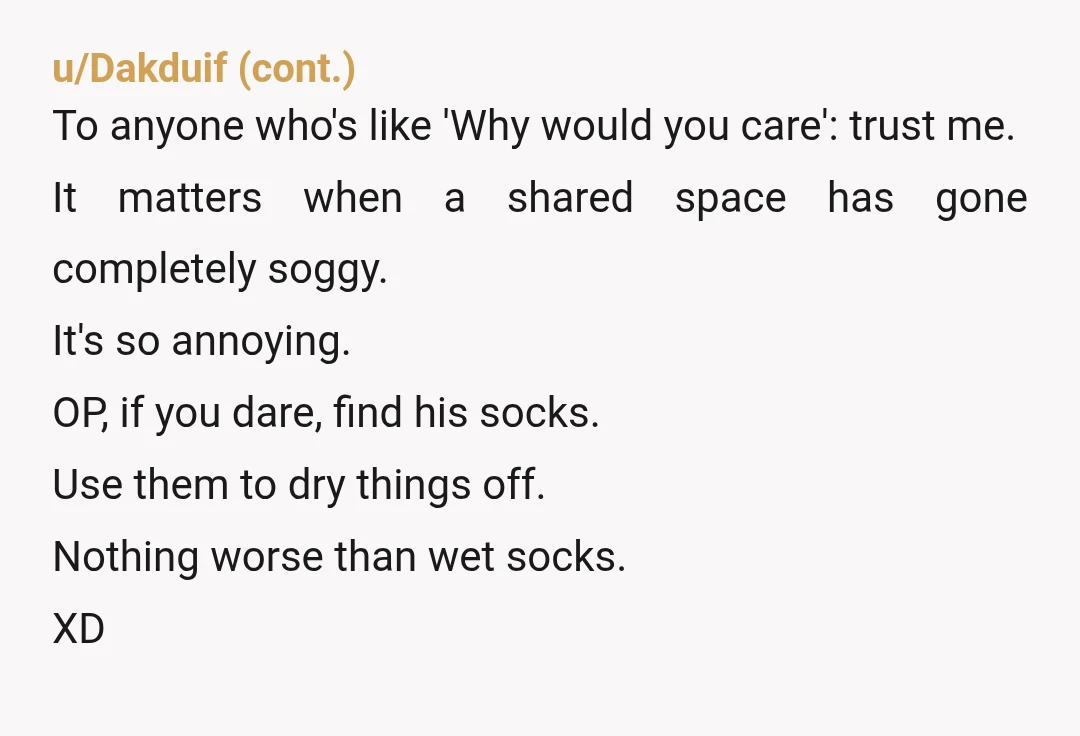Click the word 'shared' in second line
Image resolution: width=1080 pixels, height=736 pixels.
coord(570,197)
